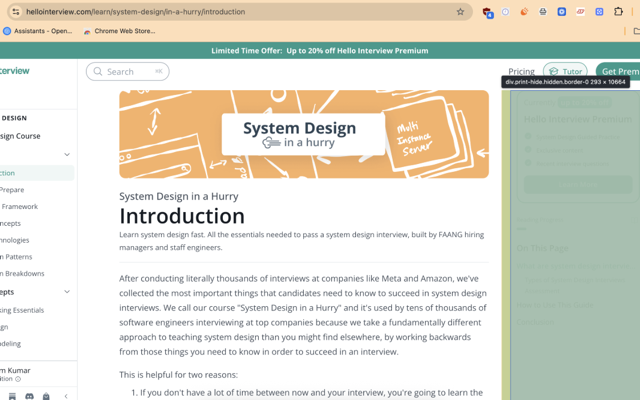Open the bookmarks folder icon at right
Screen dimensions: 640x400
coord(637,31)
